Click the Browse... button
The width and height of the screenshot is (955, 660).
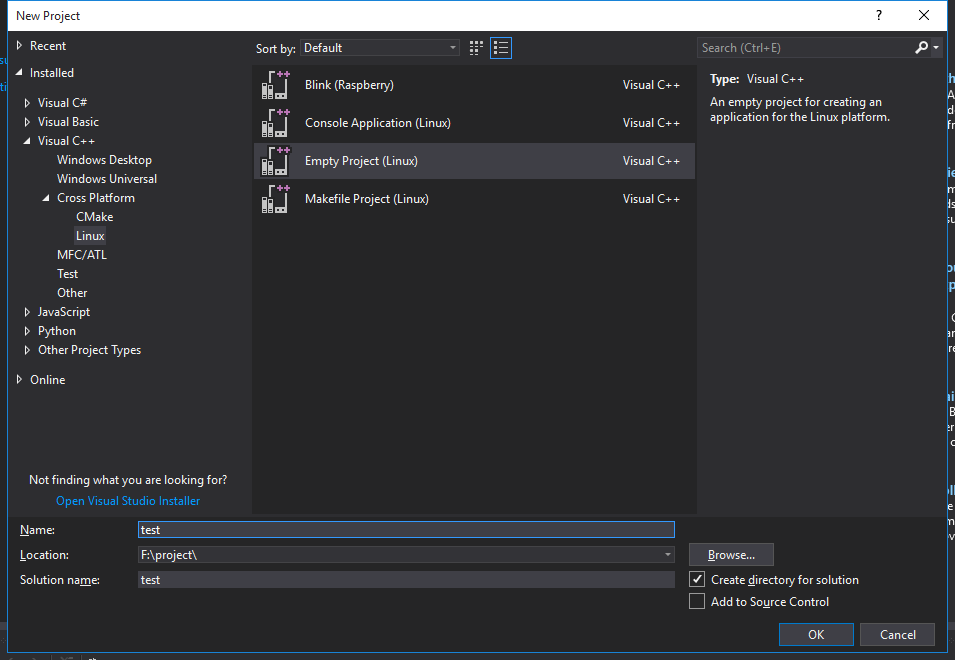click(x=731, y=555)
